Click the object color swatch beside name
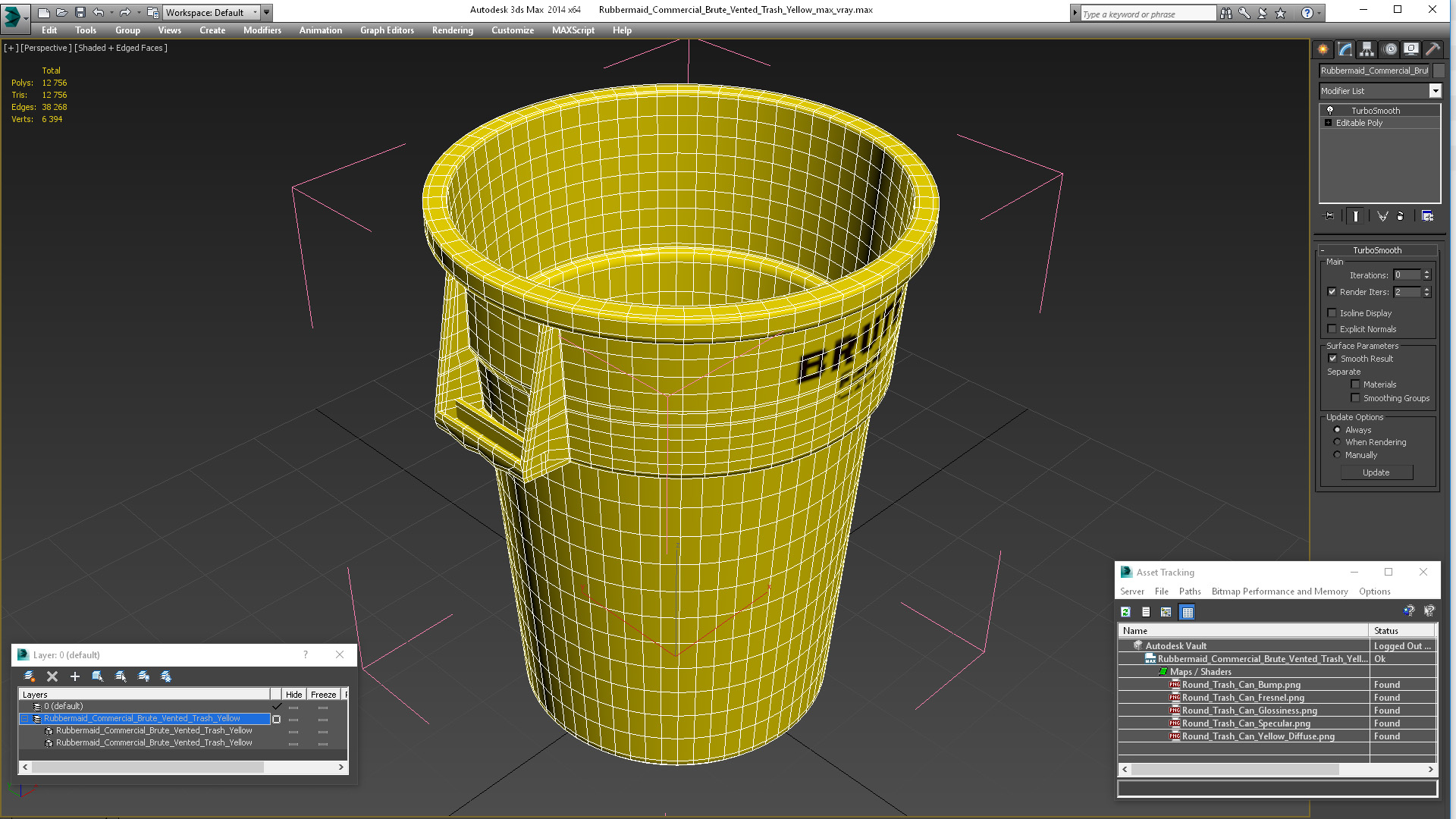The image size is (1456, 819). (x=1439, y=71)
